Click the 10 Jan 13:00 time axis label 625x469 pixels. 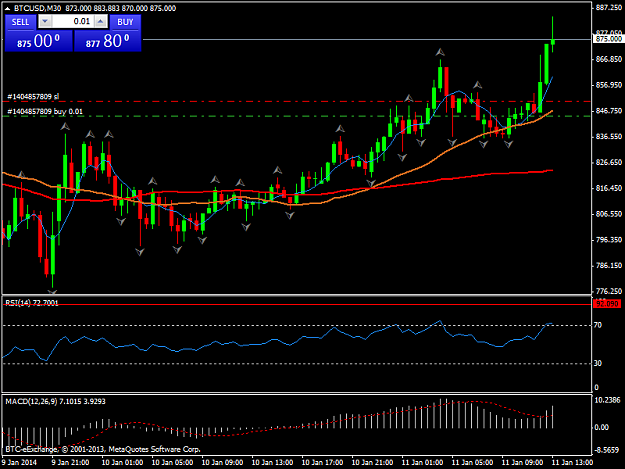(x=272, y=462)
